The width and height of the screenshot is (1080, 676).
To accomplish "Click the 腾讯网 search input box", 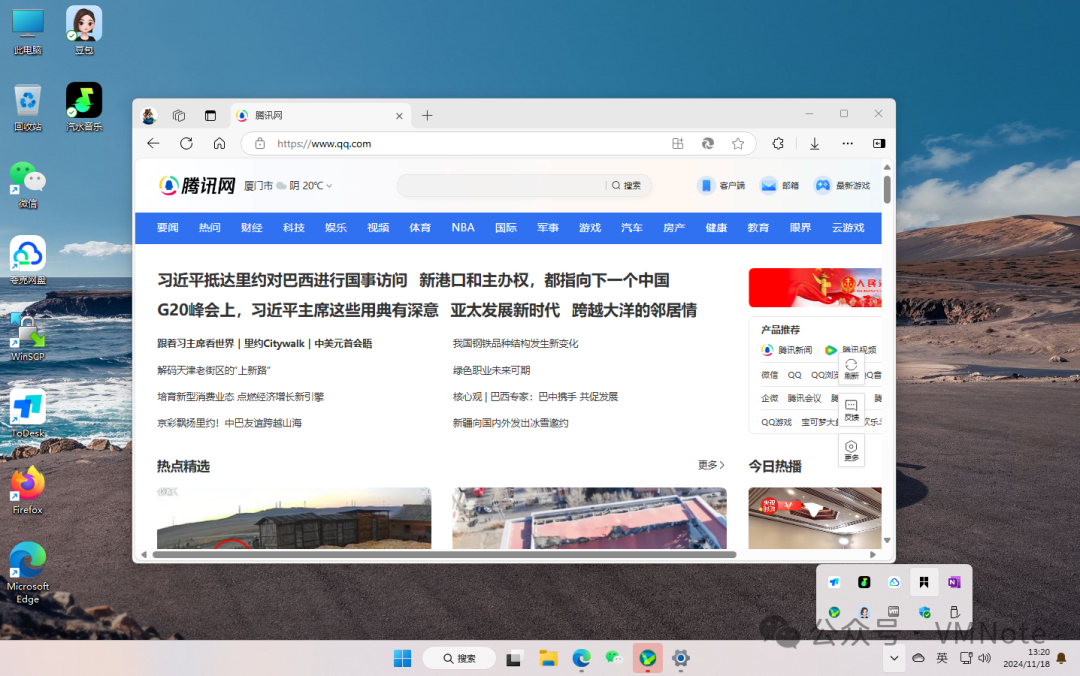I will (x=503, y=185).
